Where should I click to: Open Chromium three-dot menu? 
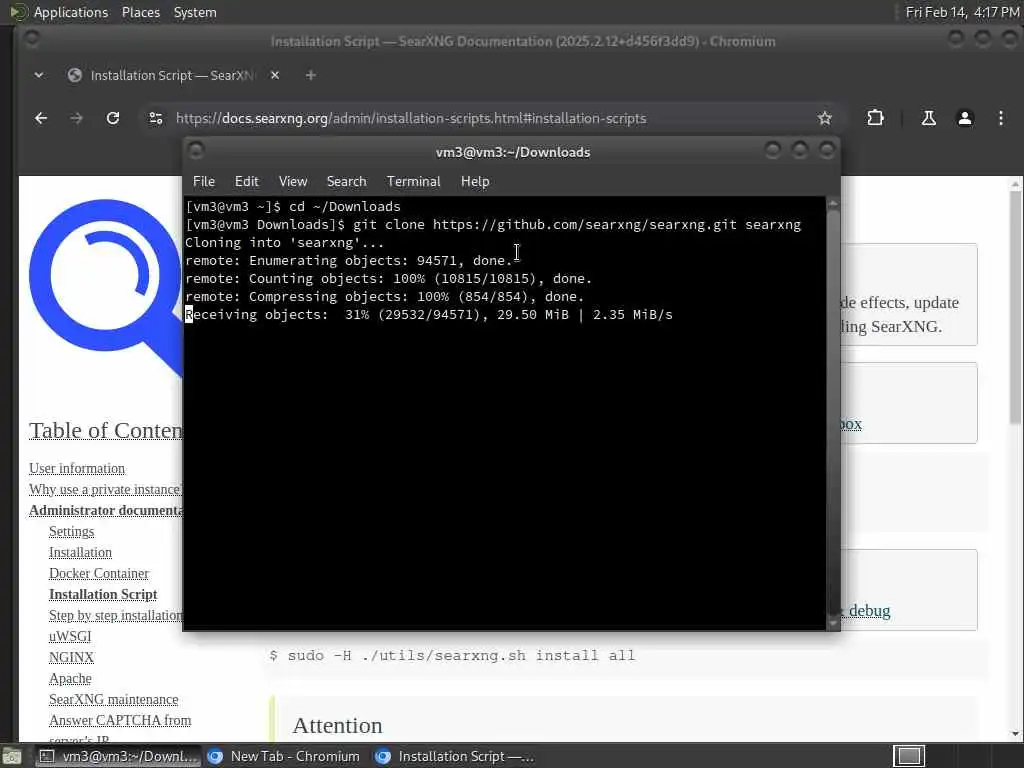point(1000,118)
